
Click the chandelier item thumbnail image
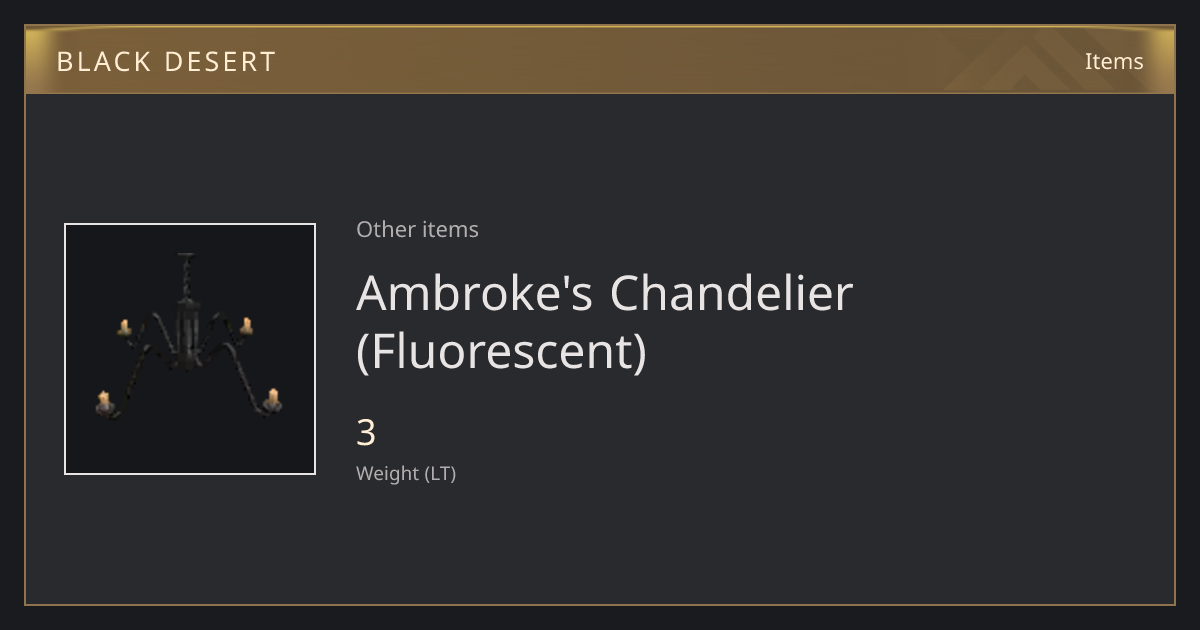(x=190, y=349)
